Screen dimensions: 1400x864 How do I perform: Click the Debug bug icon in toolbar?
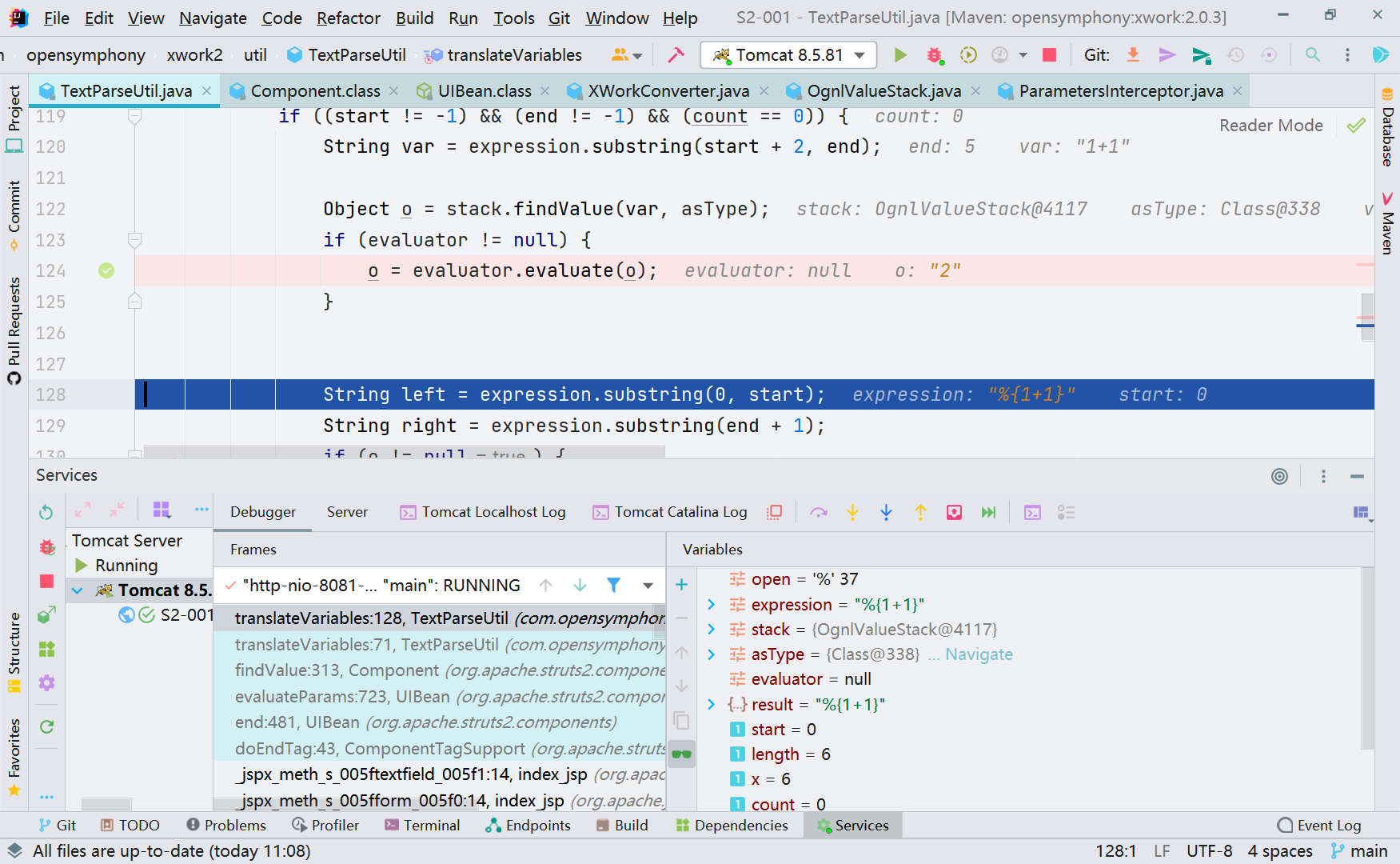tap(934, 54)
